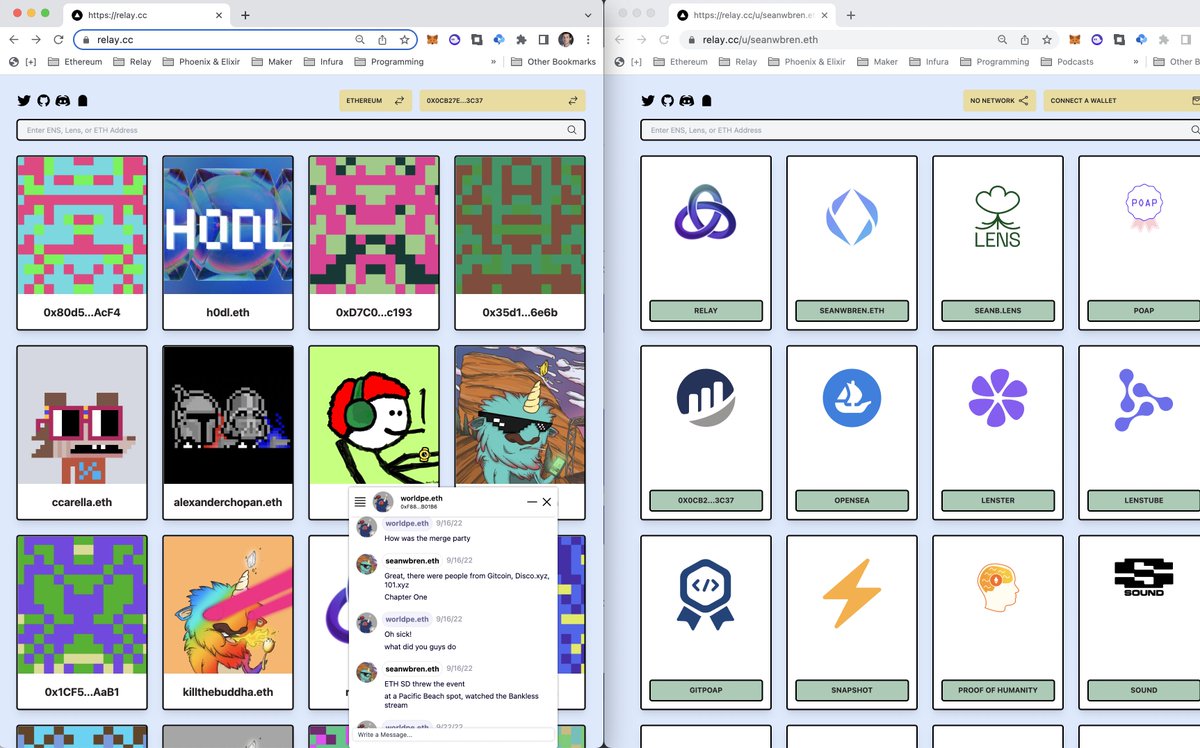The width and height of the screenshot is (1200, 748).
Task: Click the PROOF OF HUMANITY button
Action: pyautogui.click(x=998, y=690)
